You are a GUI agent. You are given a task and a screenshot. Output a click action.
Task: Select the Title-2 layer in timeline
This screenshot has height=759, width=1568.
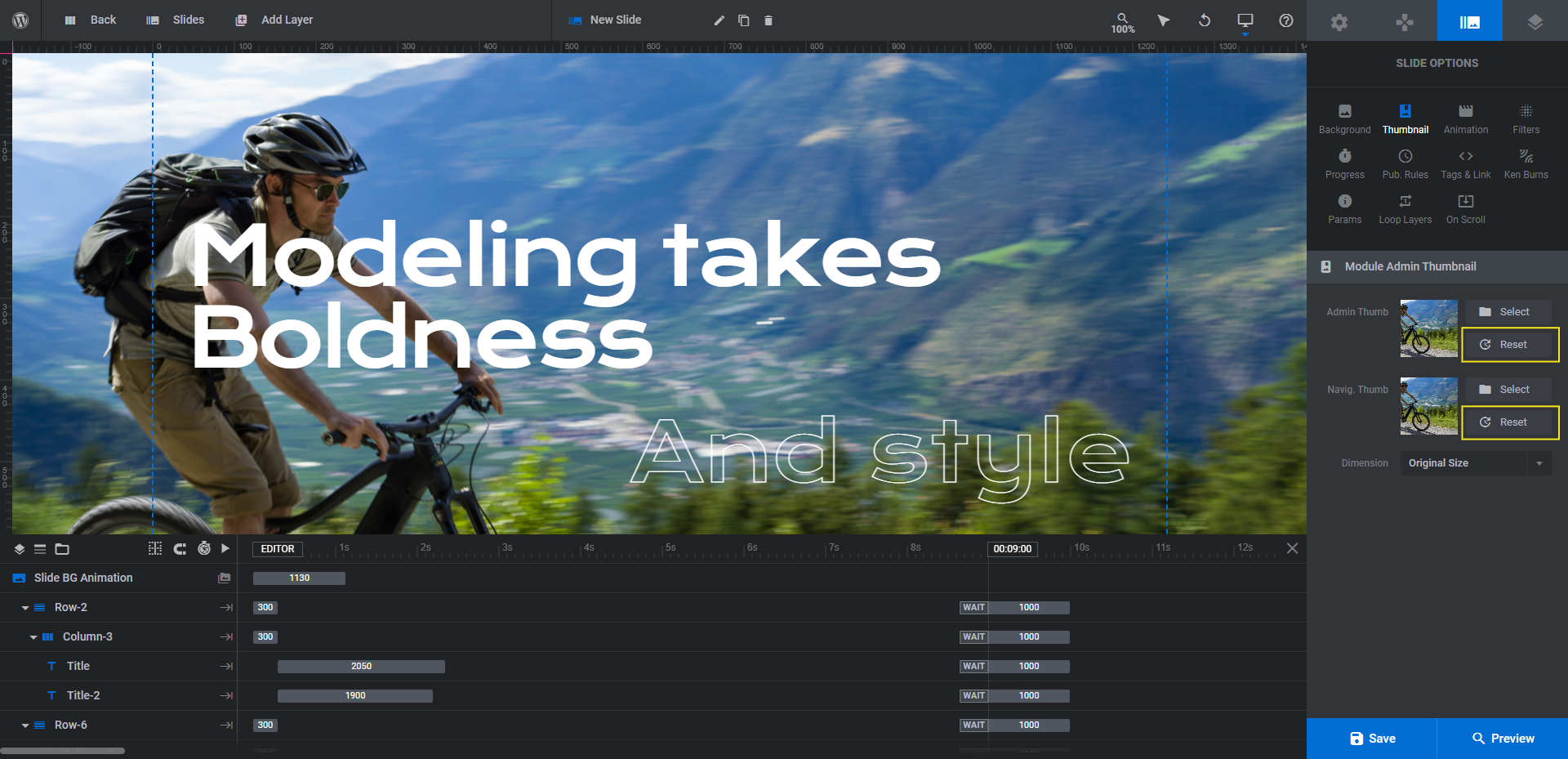118,696
